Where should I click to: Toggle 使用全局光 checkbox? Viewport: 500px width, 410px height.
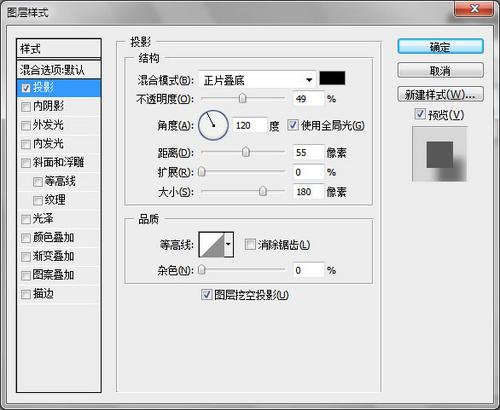point(292,125)
